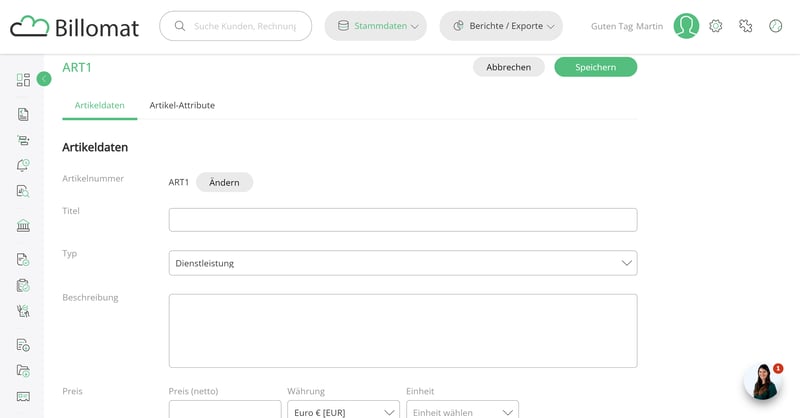Open the Berichte / Exporte dropdown
800x418 pixels.
pyautogui.click(x=501, y=26)
